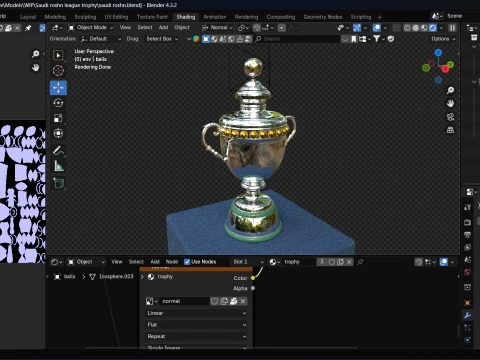Viewport: 480px width, 360px height.
Task: Toggle viewport gizmo visibility
Action: tap(357, 28)
